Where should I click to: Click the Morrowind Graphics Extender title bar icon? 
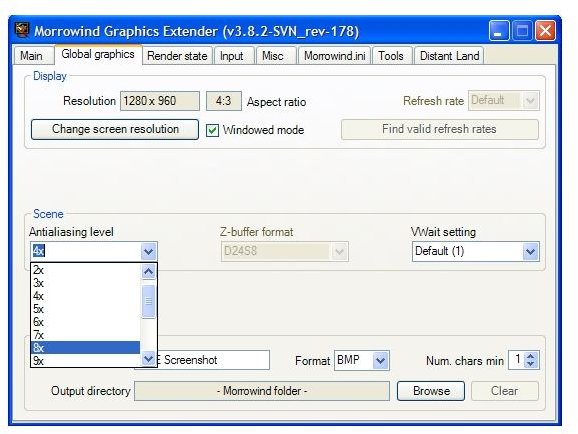point(22,31)
